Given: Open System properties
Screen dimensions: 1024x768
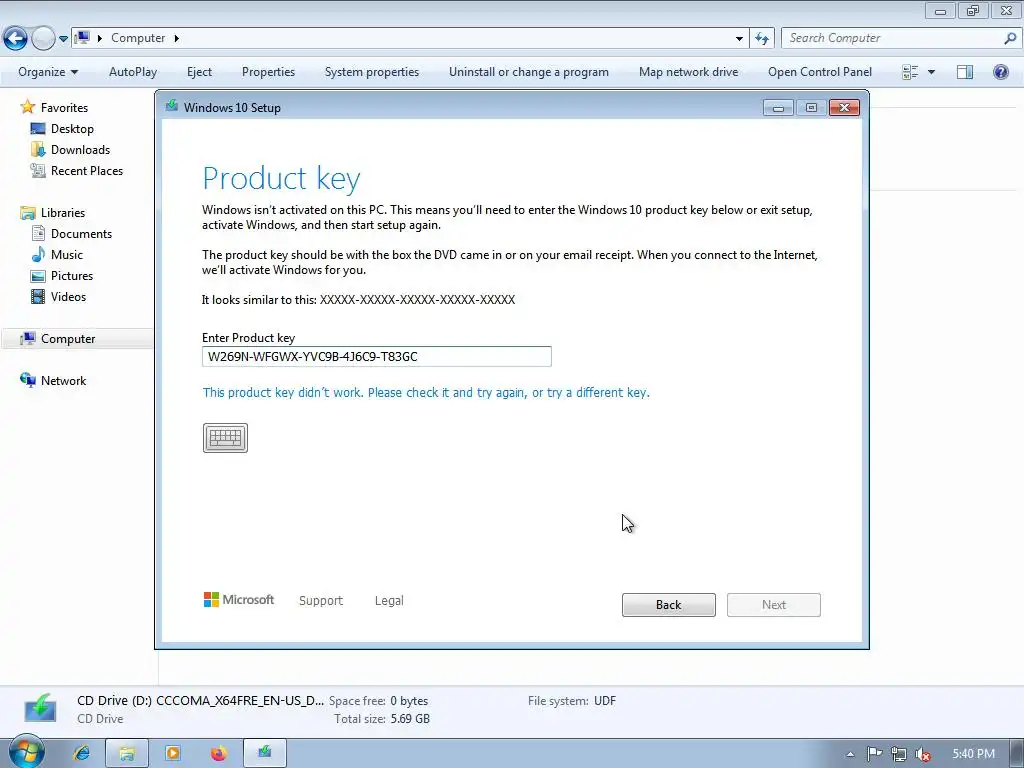Looking at the screenshot, I should click(x=372, y=72).
